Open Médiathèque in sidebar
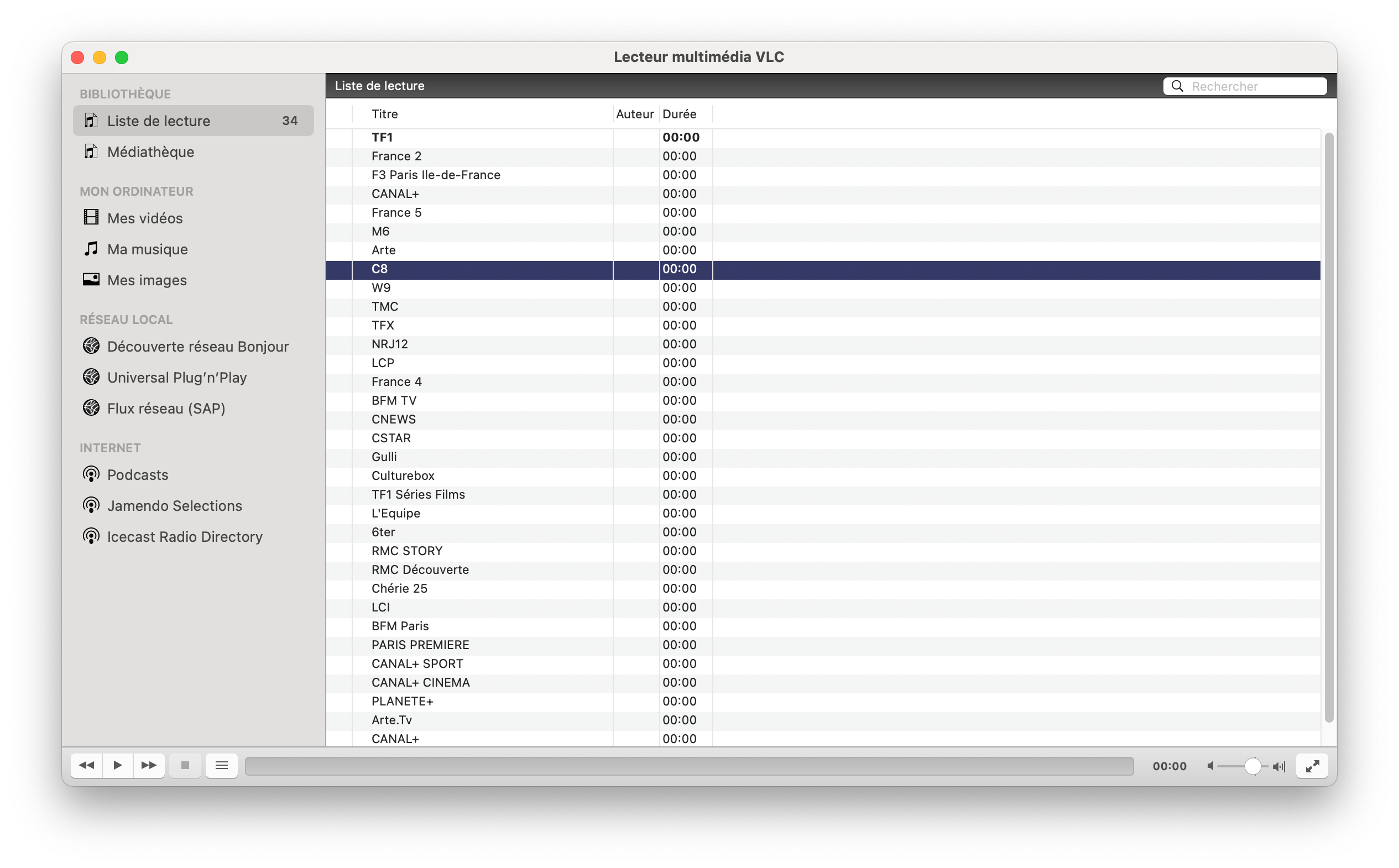Image resolution: width=1399 pixels, height=868 pixels. click(x=194, y=151)
